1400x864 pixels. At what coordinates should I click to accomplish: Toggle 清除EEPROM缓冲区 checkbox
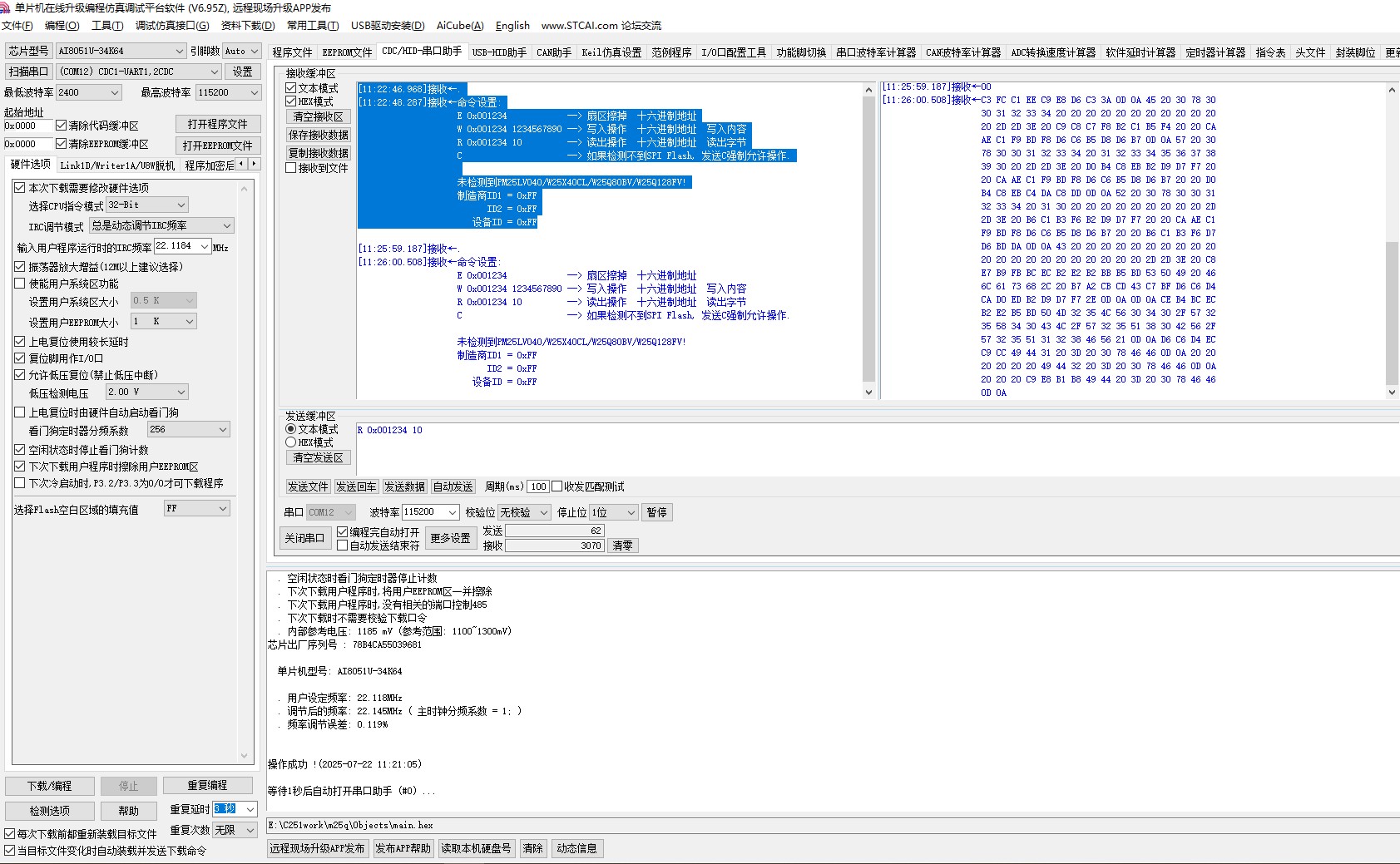click(x=61, y=144)
